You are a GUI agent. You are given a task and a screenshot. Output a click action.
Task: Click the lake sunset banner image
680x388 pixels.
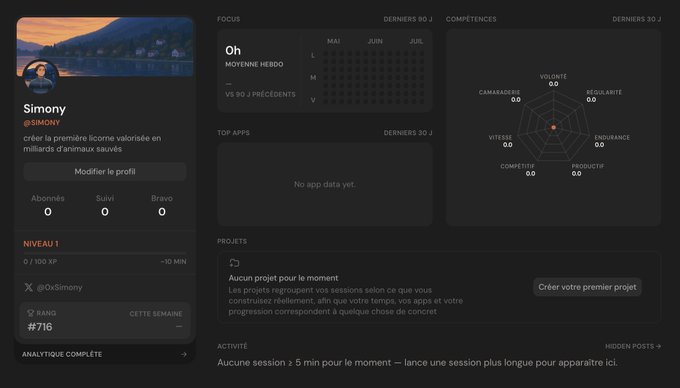click(x=105, y=47)
